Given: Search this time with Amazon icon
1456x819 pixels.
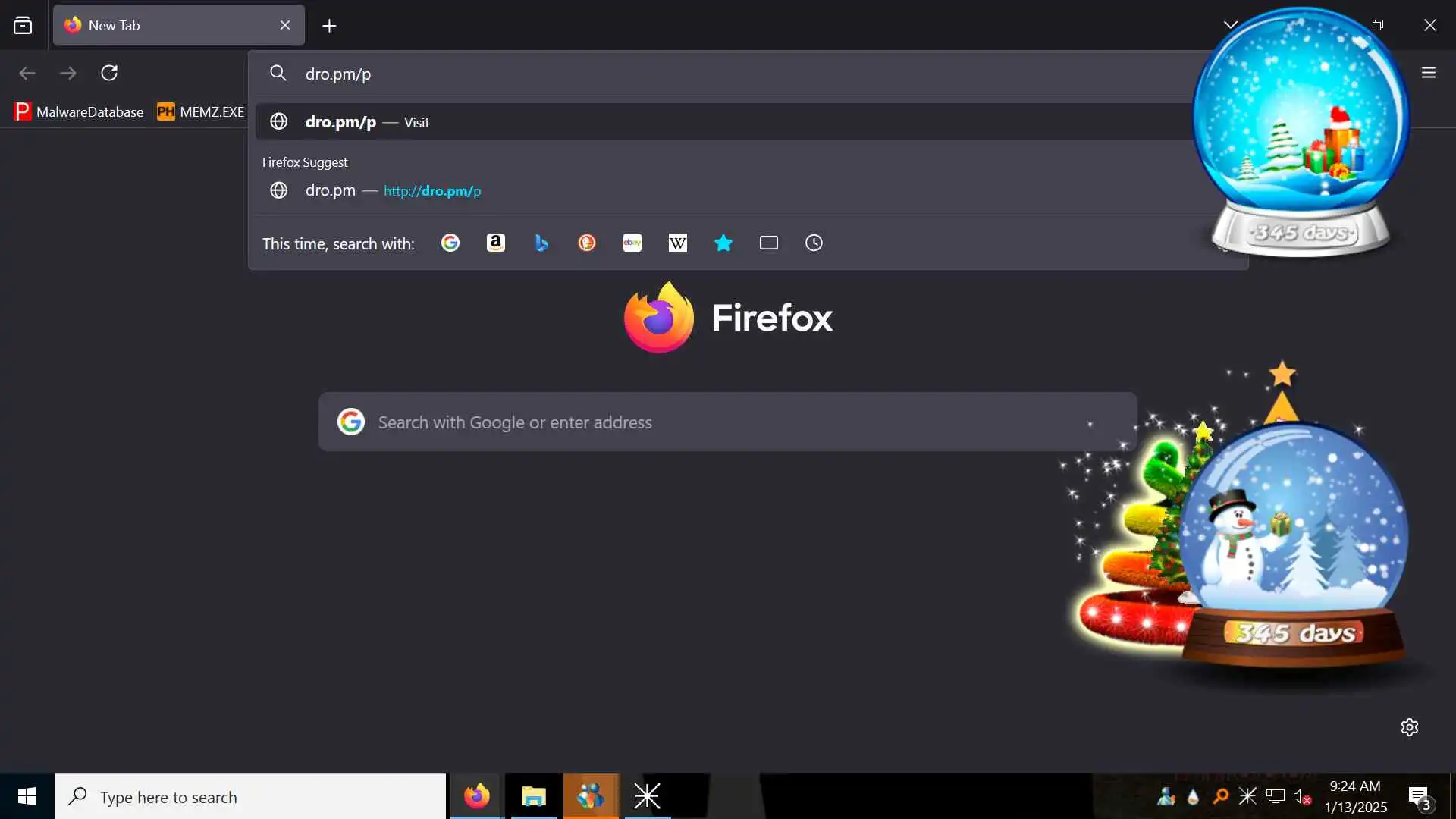Looking at the screenshot, I should 496,243.
